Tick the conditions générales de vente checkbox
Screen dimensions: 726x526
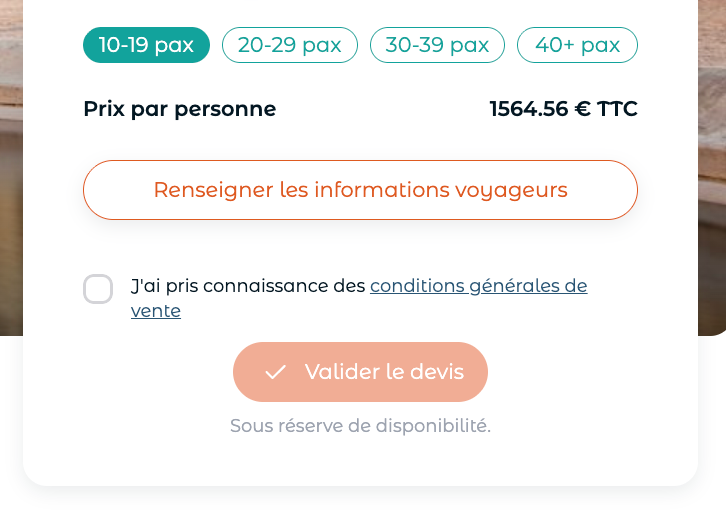tap(98, 289)
